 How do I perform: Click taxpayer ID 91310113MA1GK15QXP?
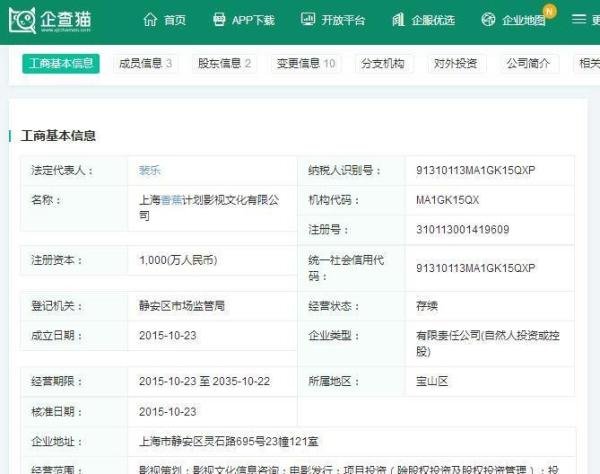tap(476, 170)
